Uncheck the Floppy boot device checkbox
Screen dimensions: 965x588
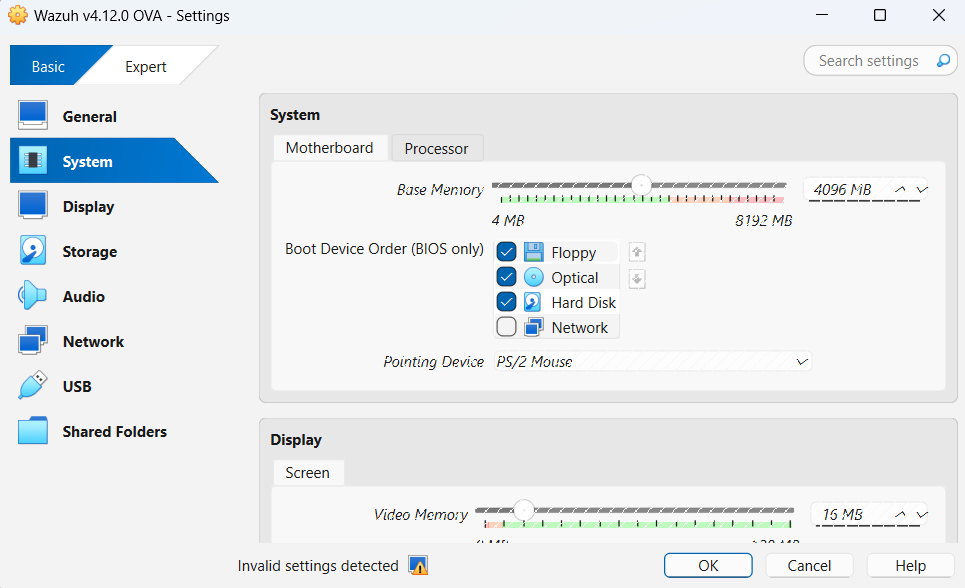tap(507, 252)
